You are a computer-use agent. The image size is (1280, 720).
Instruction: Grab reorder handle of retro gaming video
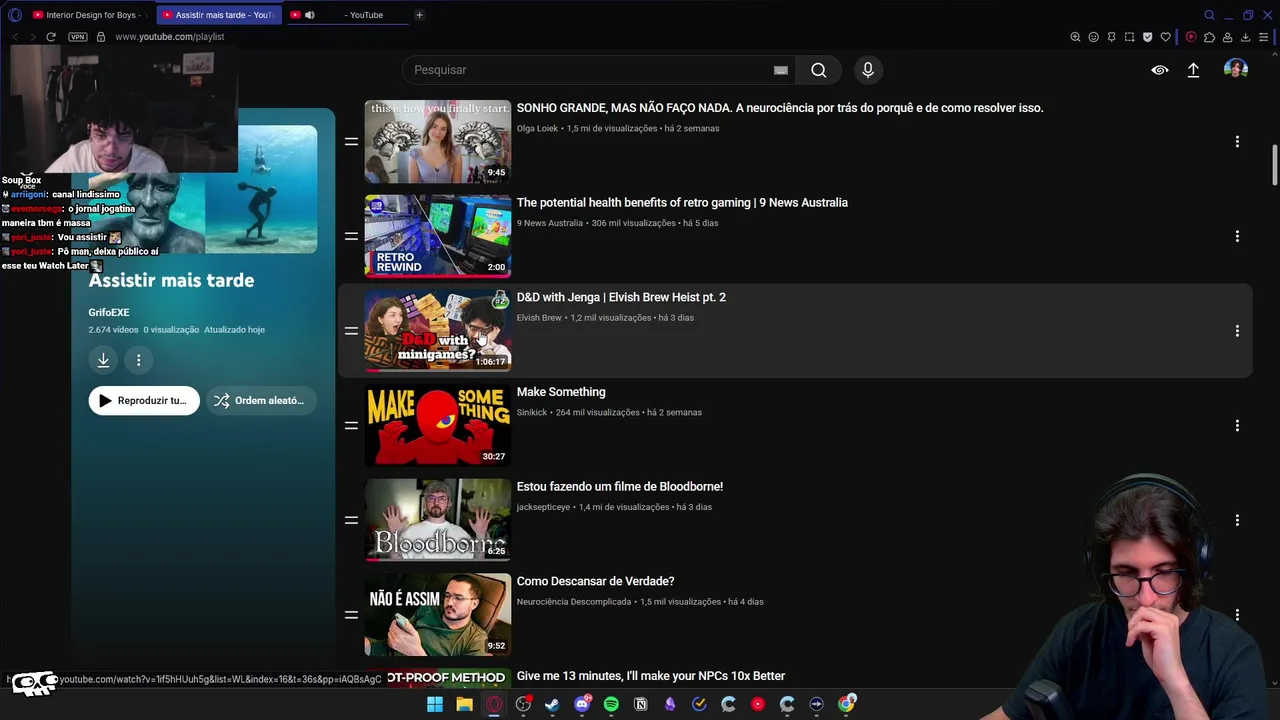coord(351,236)
